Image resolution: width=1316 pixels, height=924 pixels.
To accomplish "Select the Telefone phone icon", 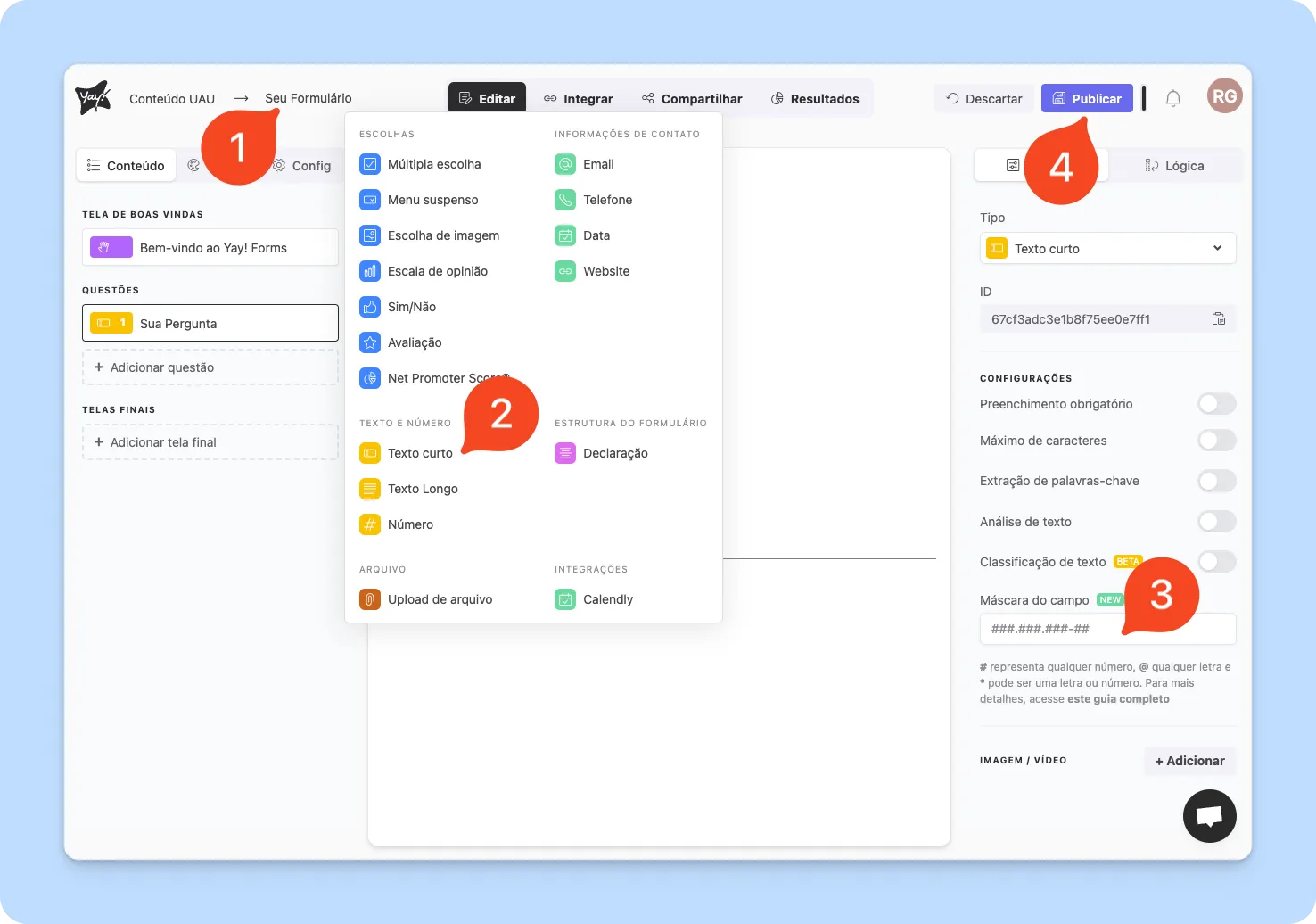I will tap(565, 200).
